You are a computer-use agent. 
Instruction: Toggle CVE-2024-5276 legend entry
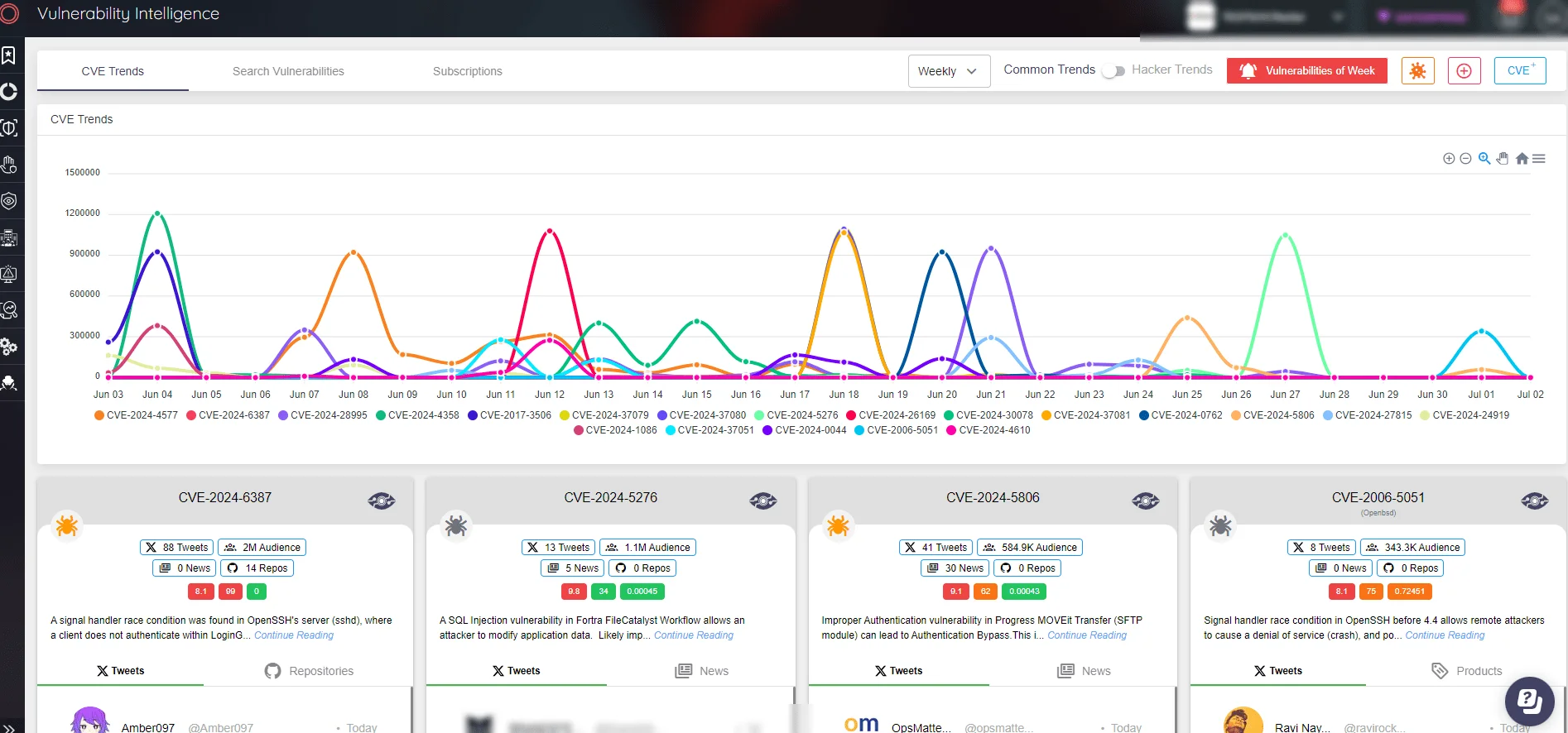tap(796, 415)
